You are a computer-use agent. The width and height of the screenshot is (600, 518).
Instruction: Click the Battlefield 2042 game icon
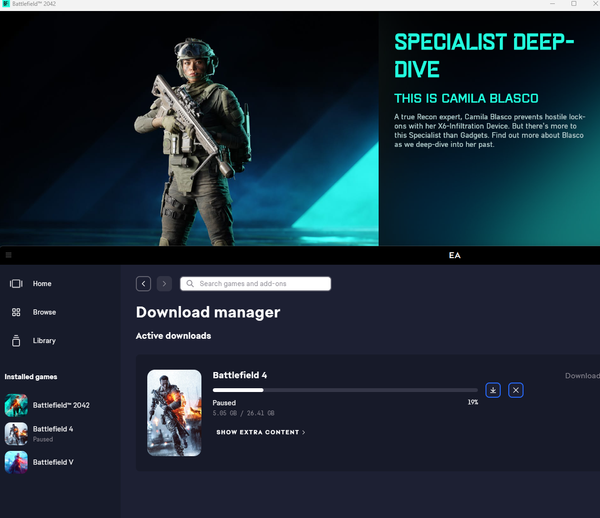(16, 405)
